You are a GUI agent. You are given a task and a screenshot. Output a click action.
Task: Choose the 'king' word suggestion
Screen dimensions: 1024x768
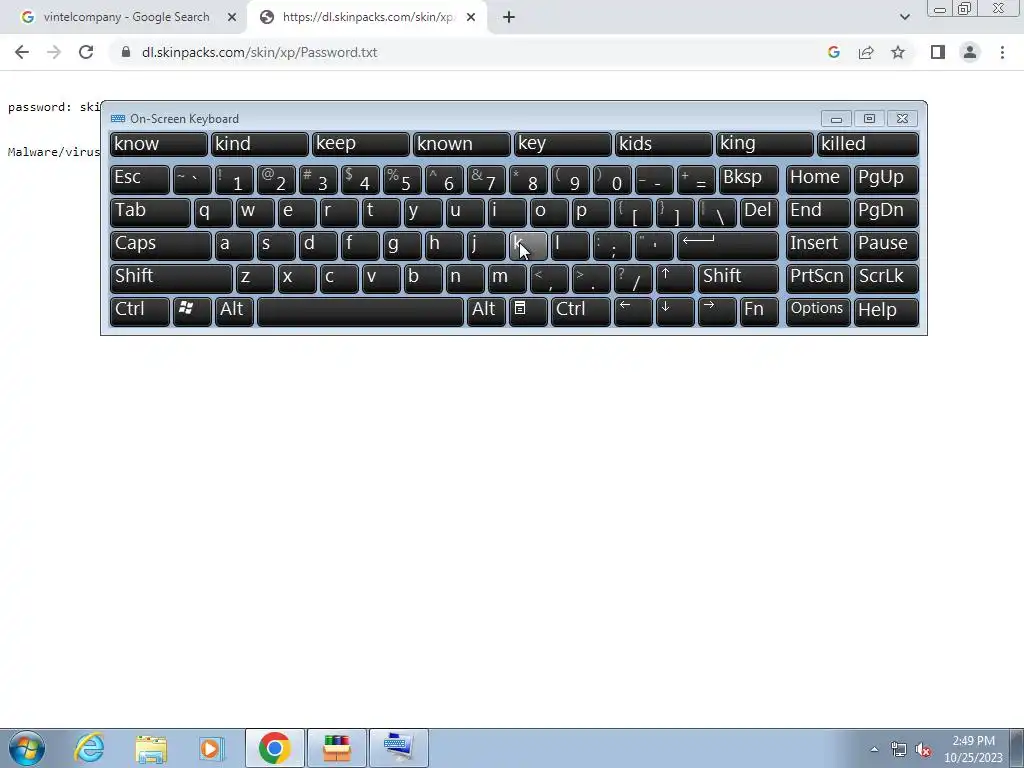765,144
